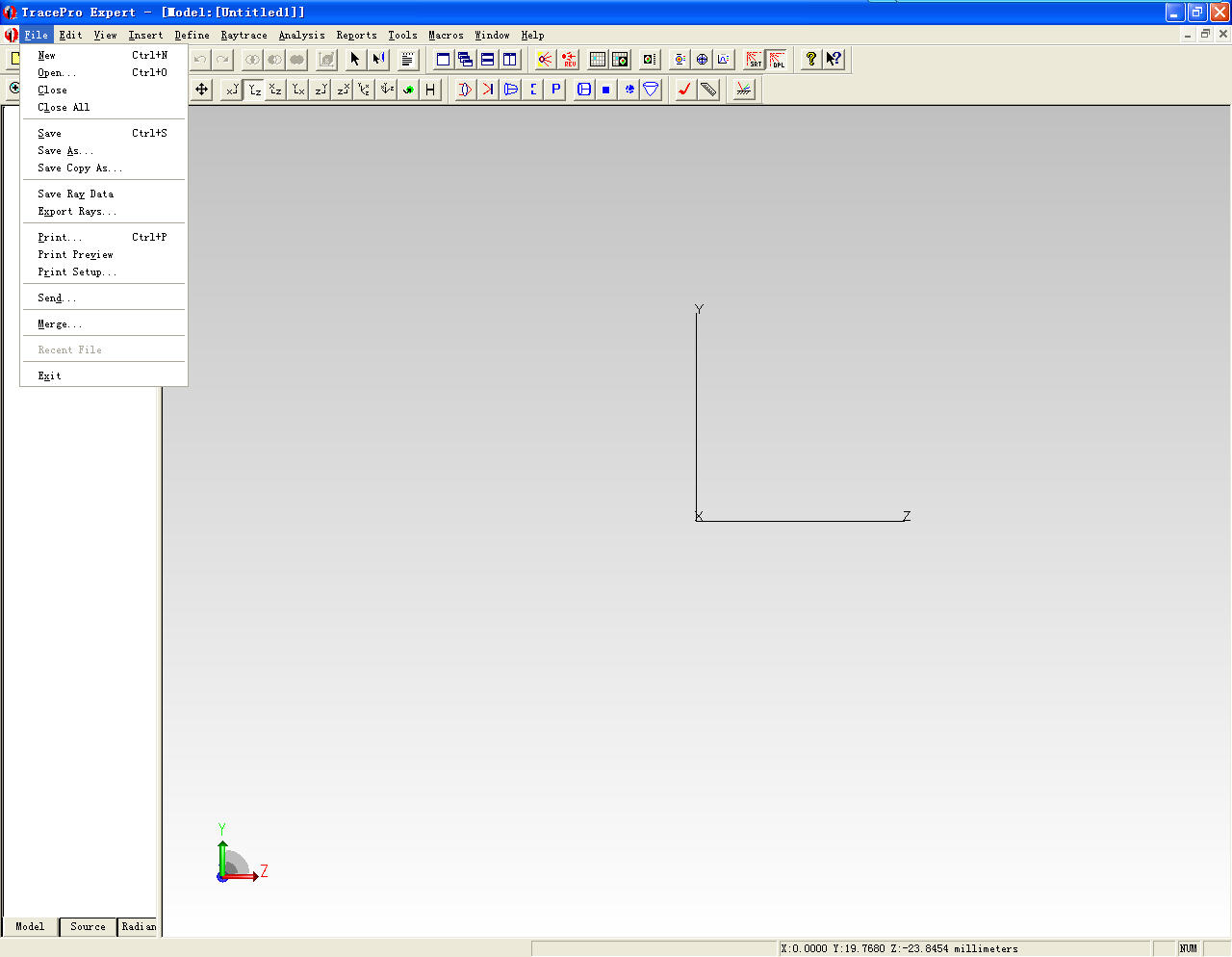Open the polar plot icon
Viewport: 1232px width, 957px height.
(702, 60)
